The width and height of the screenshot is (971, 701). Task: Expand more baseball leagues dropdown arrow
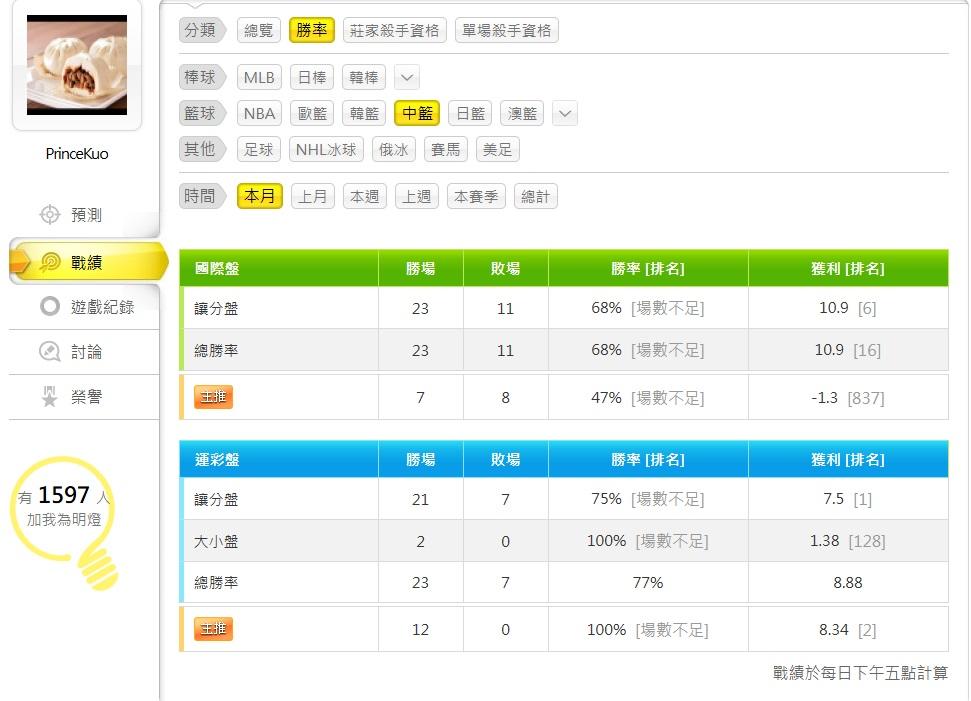[407, 77]
